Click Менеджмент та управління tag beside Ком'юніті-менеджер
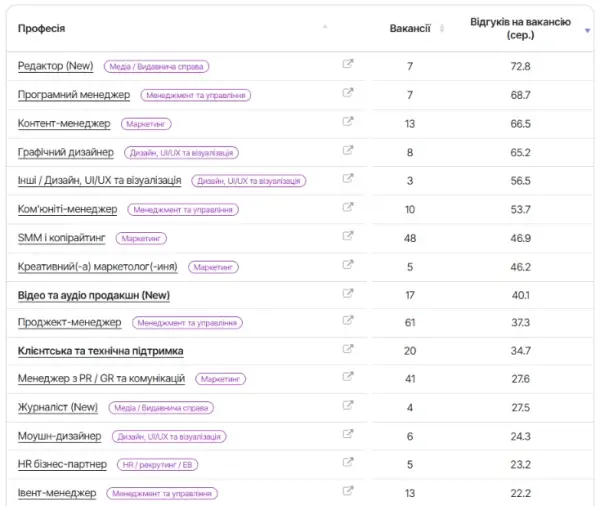Image resolution: width=600 pixels, height=506 pixels. (183, 210)
